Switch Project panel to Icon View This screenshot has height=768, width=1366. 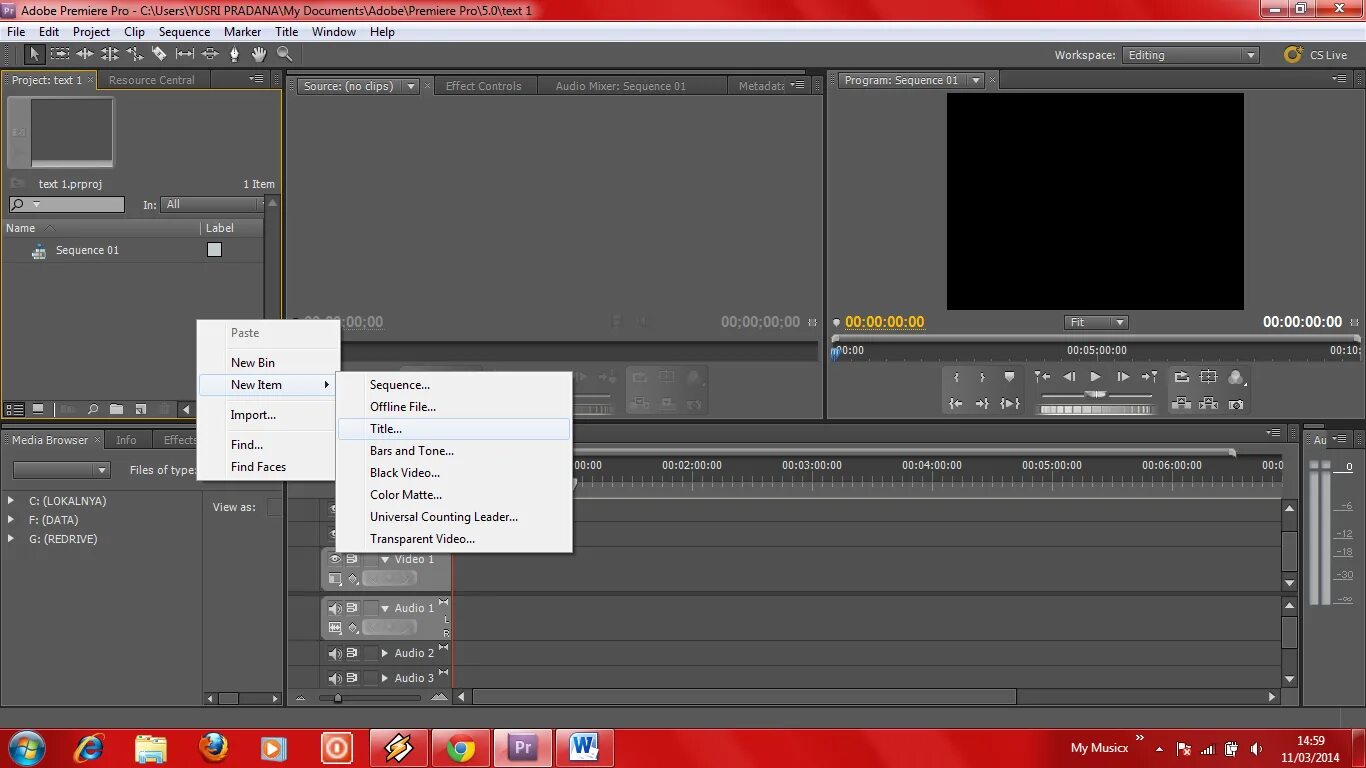[x=38, y=409]
